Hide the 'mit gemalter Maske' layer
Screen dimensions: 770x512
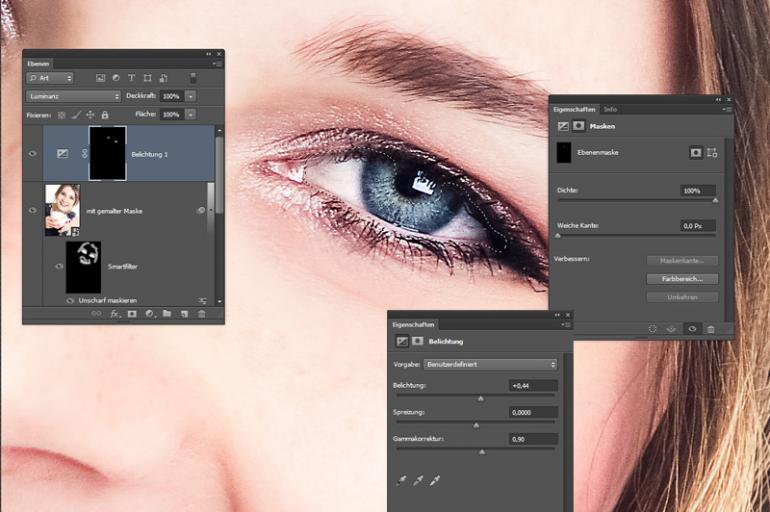[x=32, y=210]
